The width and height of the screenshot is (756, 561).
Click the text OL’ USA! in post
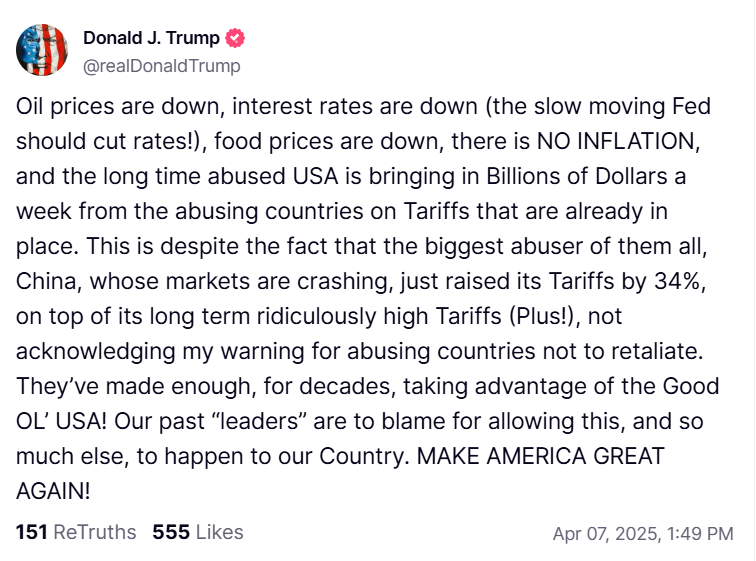61,422
